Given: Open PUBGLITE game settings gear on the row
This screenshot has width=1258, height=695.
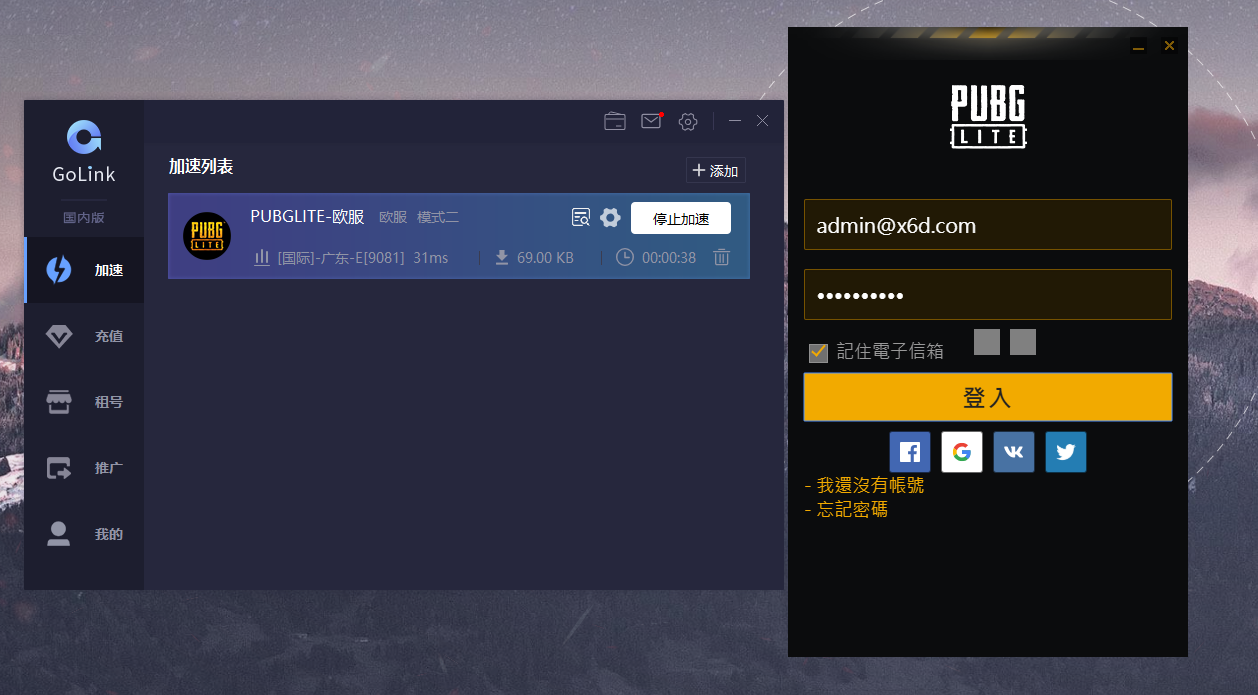Looking at the screenshot, I should [610, 217].
